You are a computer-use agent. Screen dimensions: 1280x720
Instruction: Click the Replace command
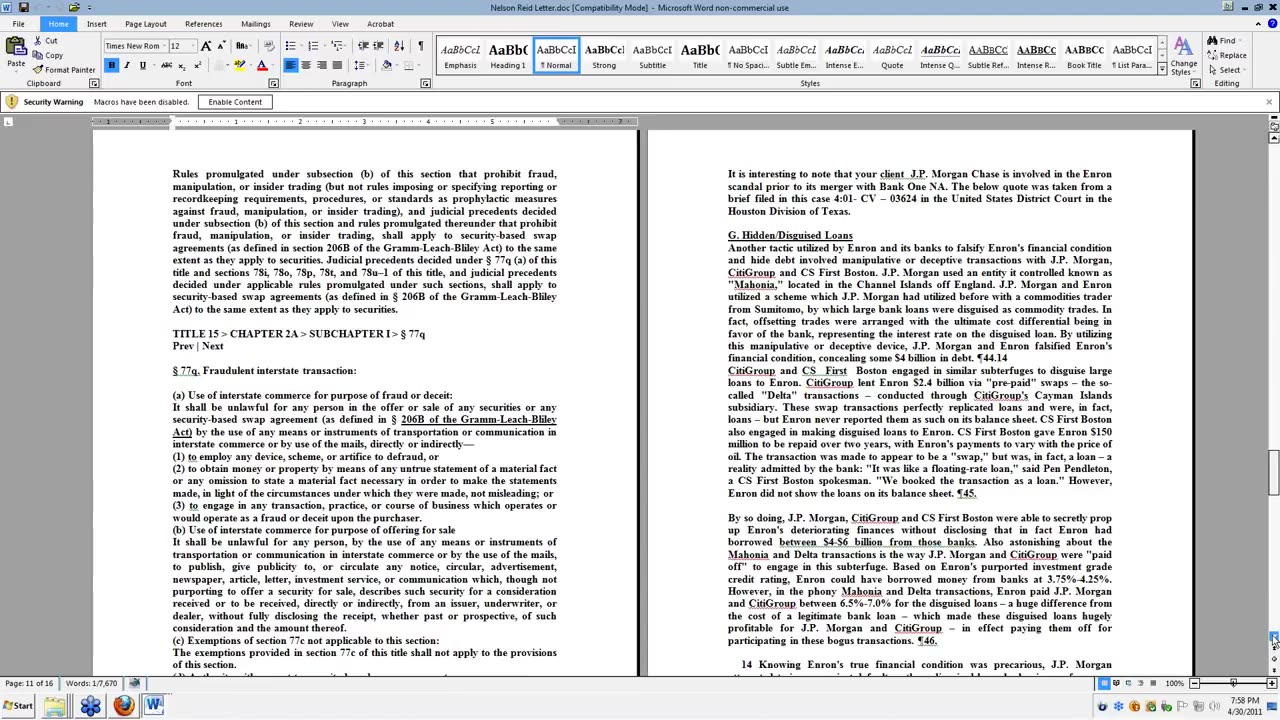[1227, 55]
